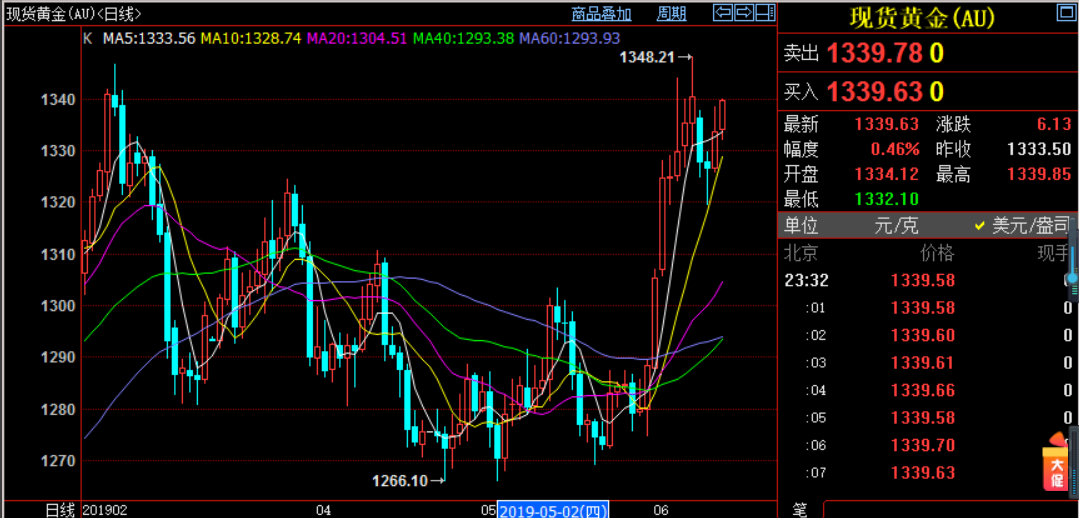Click the 涨跌 value 6.13
Screen dimensions: 1079x518
click(1054, 125)
